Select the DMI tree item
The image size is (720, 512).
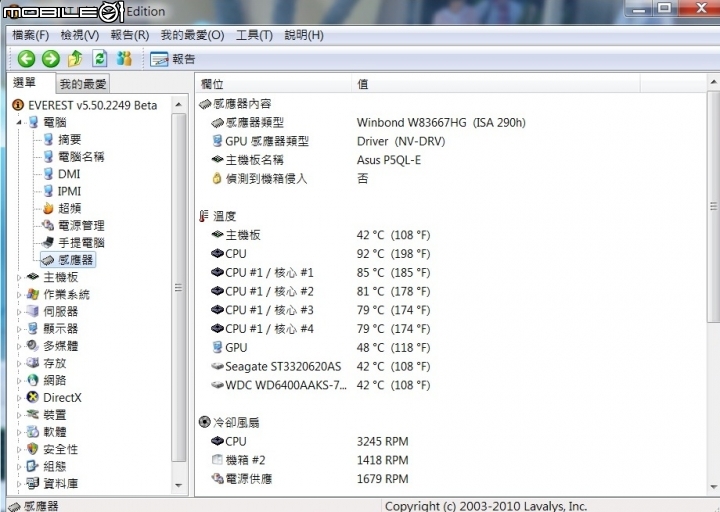pos(69,174)
